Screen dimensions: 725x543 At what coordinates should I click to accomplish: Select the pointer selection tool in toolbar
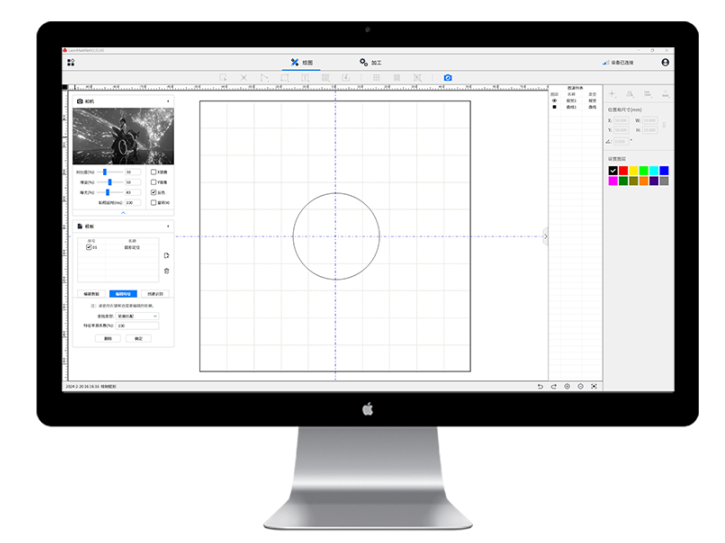pyautogui.click(x=223, y=78)
